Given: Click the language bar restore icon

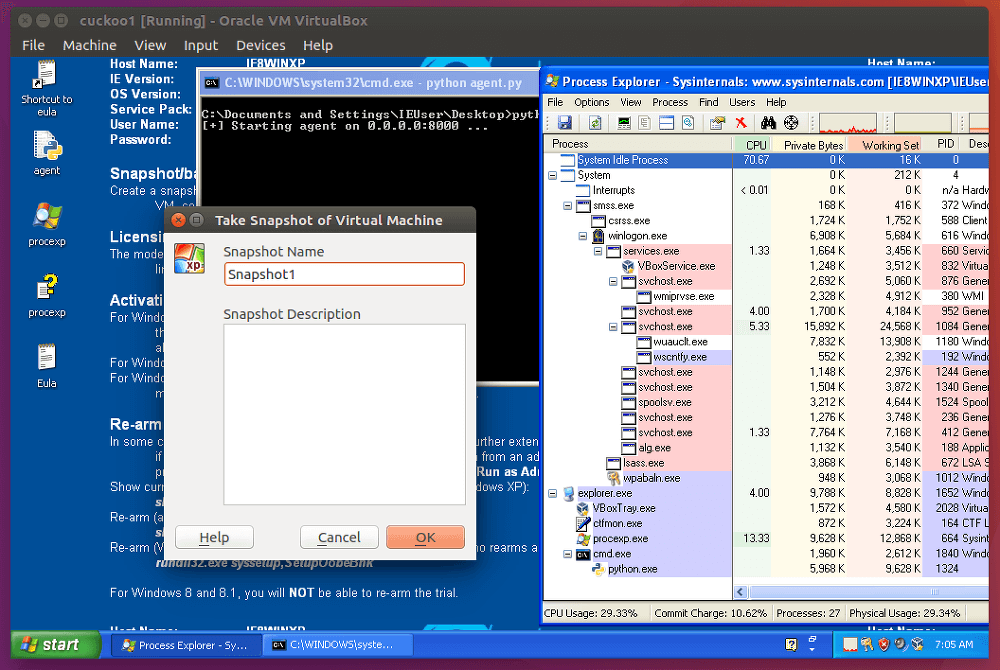Looking at the screenshot, I should (812, 639).
